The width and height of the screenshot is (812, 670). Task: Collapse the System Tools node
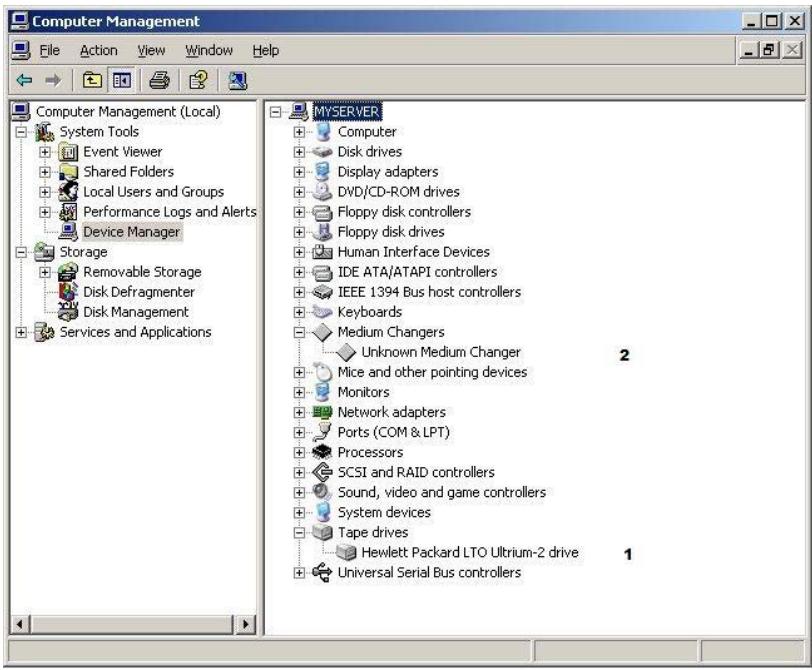point(21,132)
